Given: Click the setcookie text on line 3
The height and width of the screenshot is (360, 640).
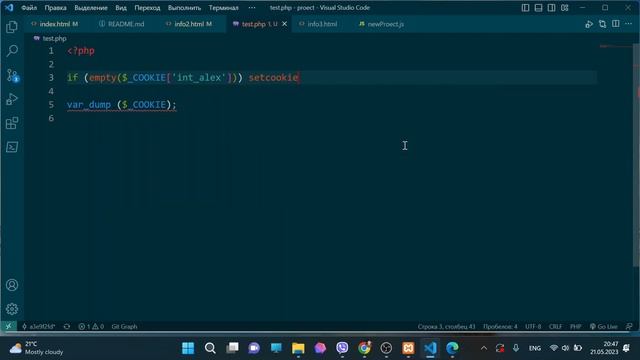Looking at the screenshot, I should tap(273, 78).
